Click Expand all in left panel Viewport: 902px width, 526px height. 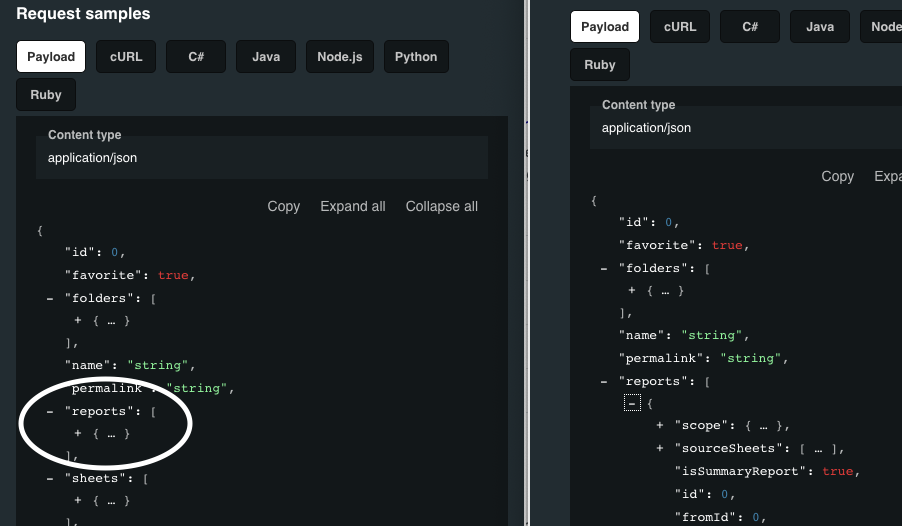point(352,206)
